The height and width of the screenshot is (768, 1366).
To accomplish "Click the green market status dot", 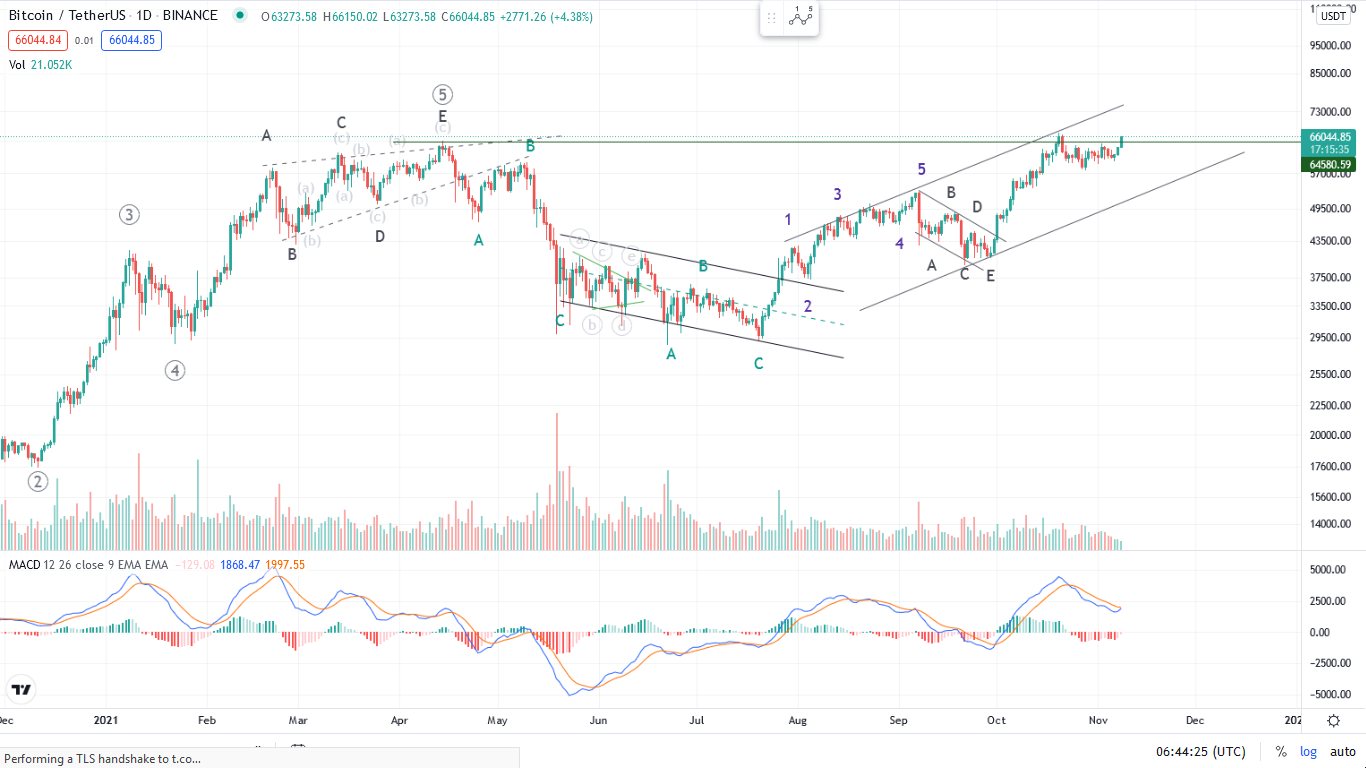I will coord(239,16).
